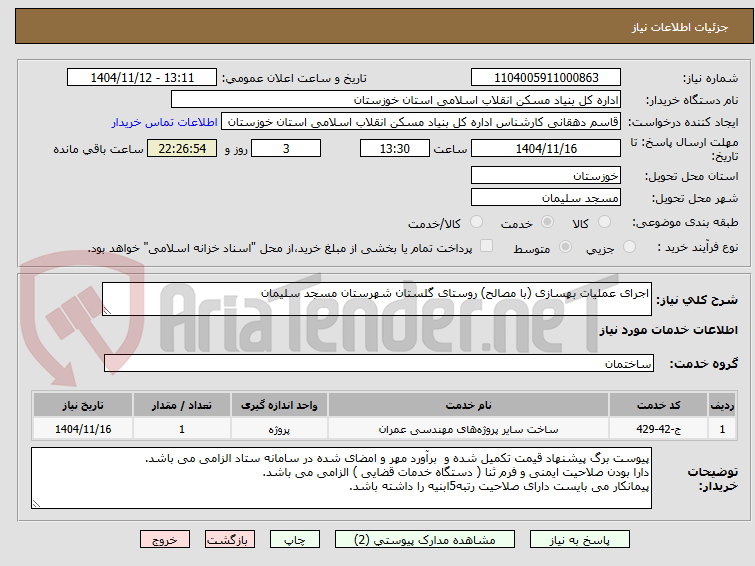The height and width of the screenshot is (566, 755).
Task: Select the کالا/خدمت radio button
Action: (476, 222)
